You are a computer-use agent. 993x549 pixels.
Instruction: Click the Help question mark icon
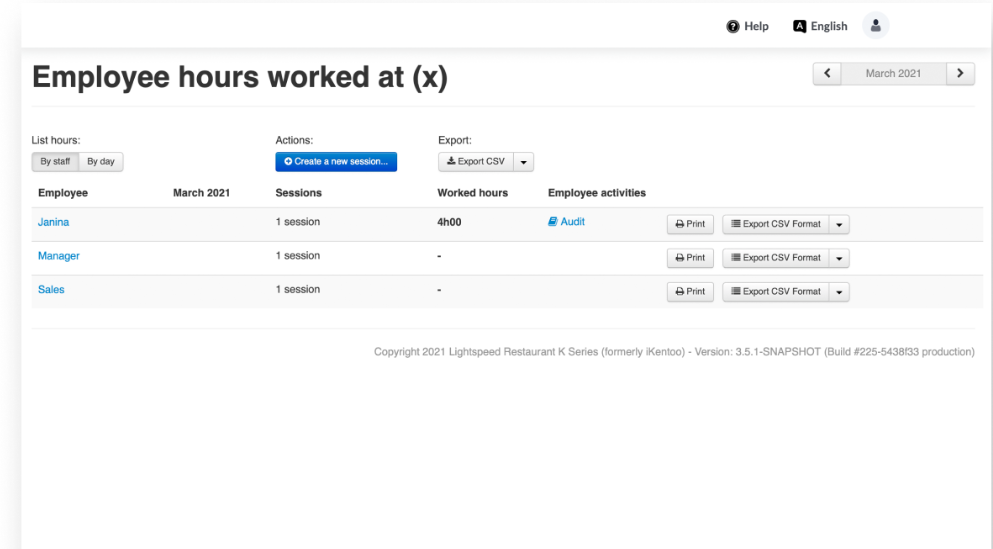[x=733, y=27]
